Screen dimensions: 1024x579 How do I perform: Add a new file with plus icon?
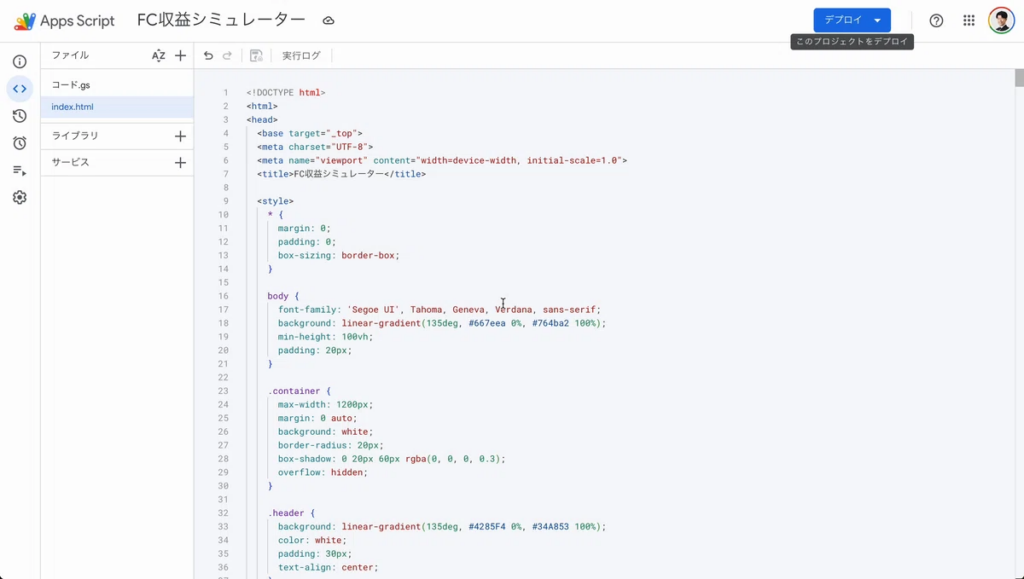(x=180, y=56)
